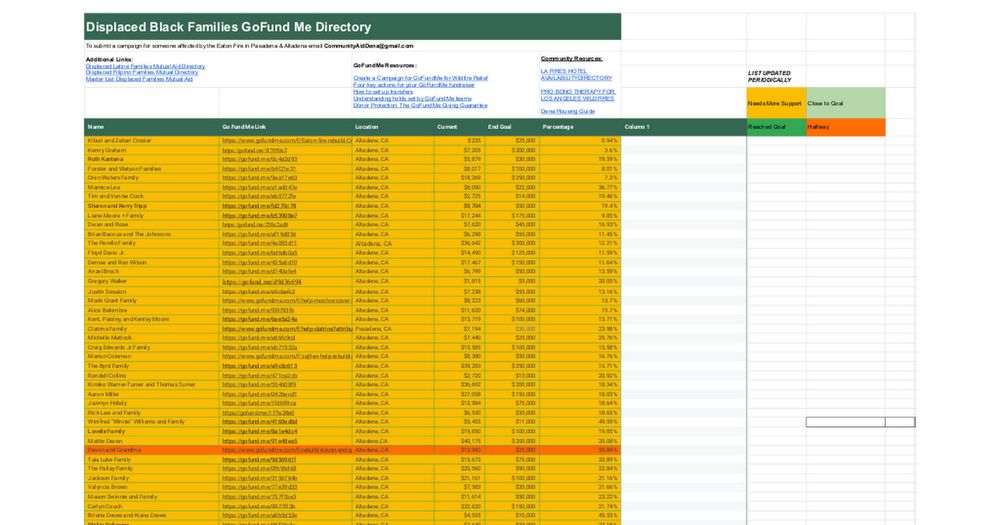Select the Displaced Black Families GoFund Me Directory title
This screenshot has width=1000, height=525.
point(228,27)
